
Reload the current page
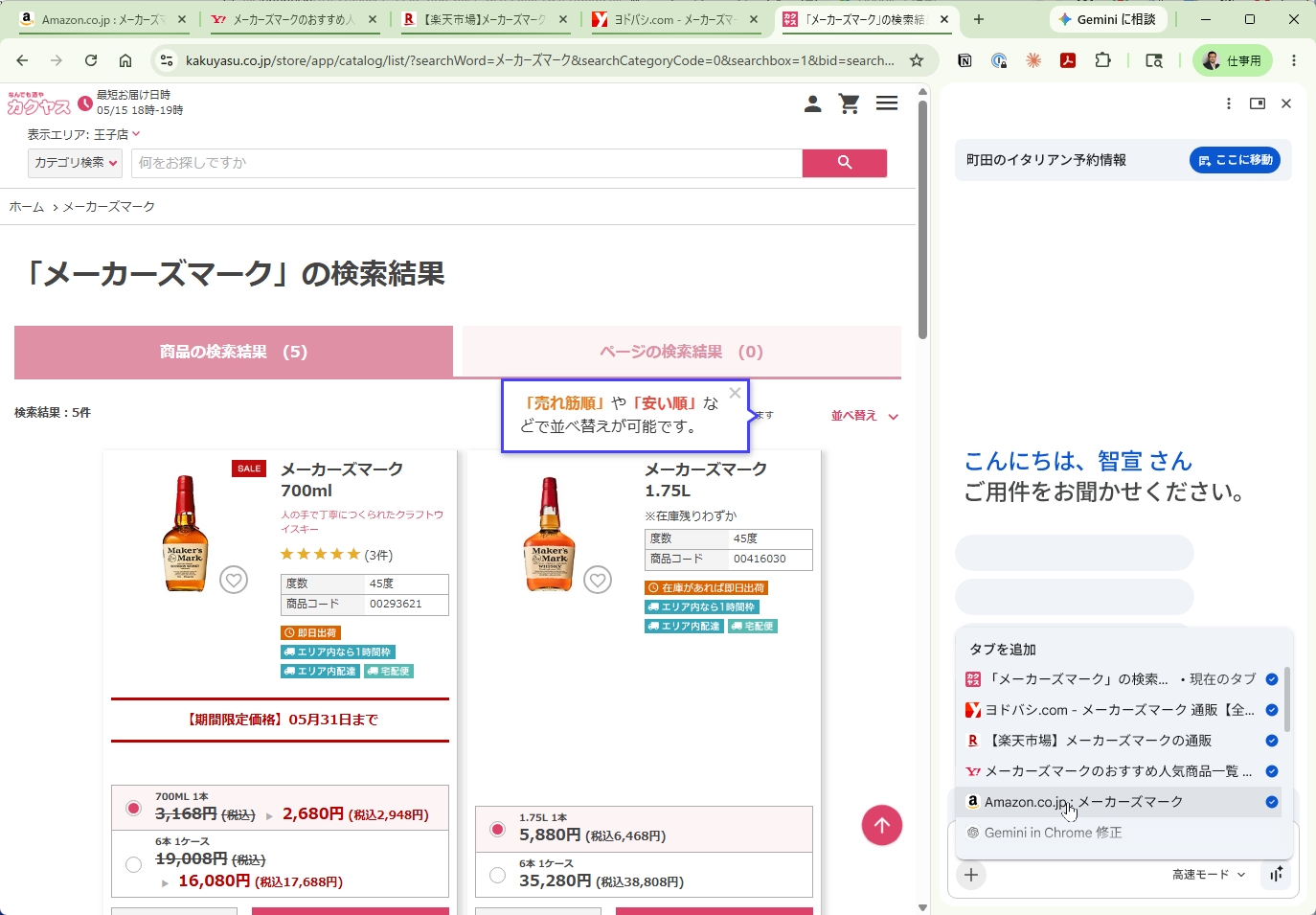pos(91,60)
